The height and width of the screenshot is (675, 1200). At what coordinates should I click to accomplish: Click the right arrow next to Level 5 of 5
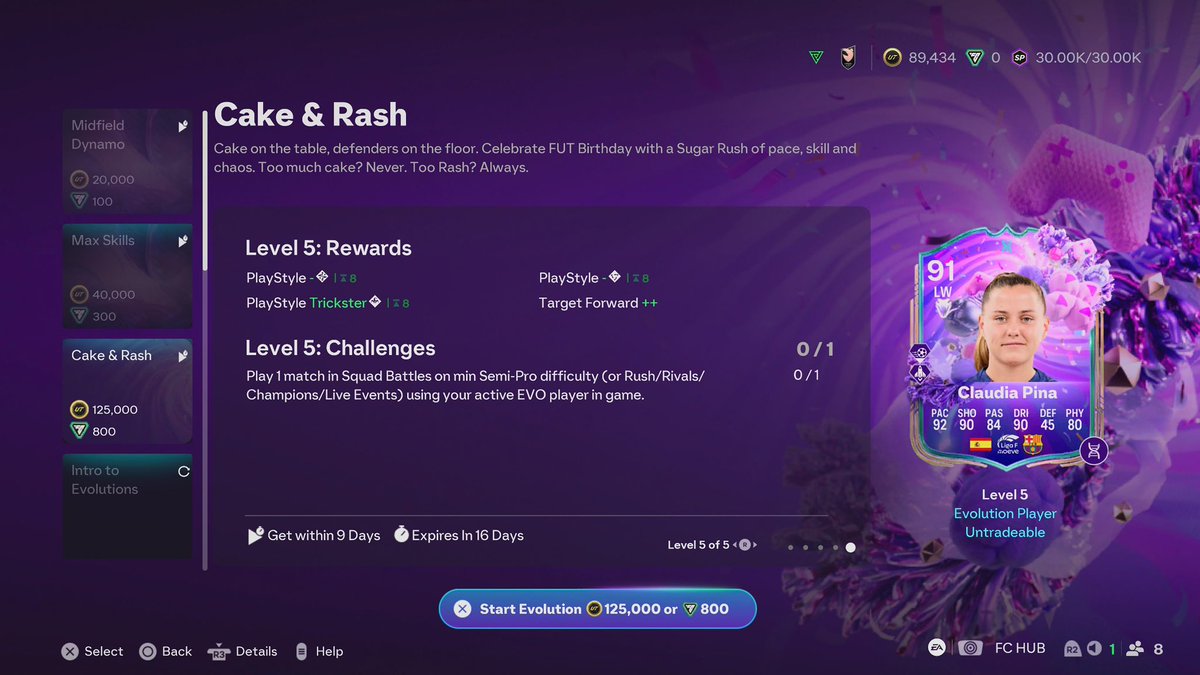pyautogui.click(x=754, y=545)
